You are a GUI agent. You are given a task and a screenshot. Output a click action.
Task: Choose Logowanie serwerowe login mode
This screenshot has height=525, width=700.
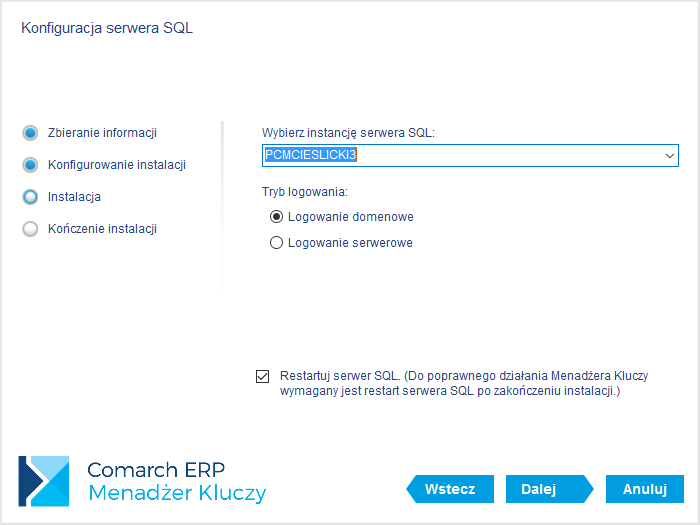[276, 243]
